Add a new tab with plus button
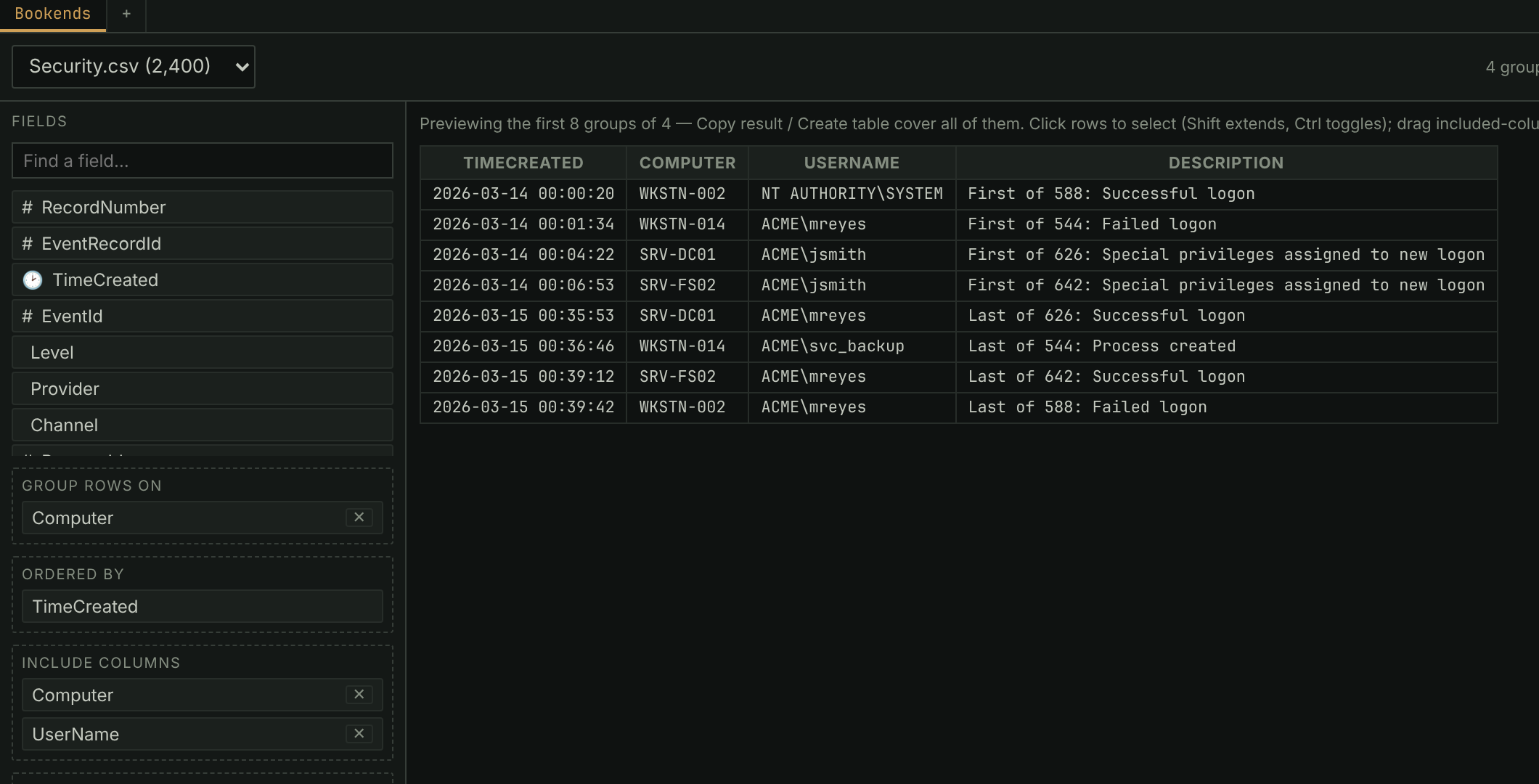Image resolution: width=1539 pixels, height=784 pixels. [x=126, y=15]
